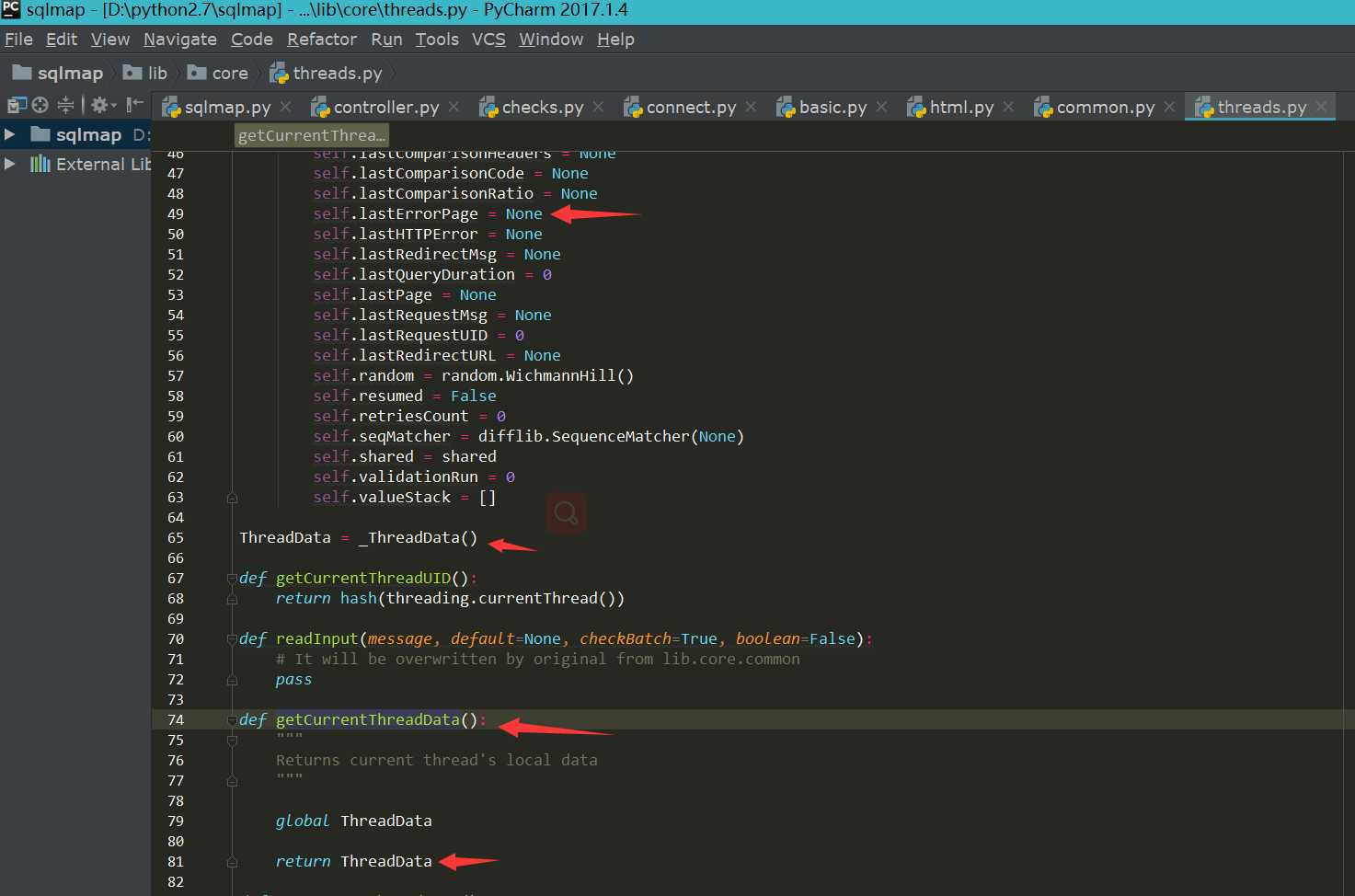Click threads.py breadcrumb in navigation bar

click(327, 73)
